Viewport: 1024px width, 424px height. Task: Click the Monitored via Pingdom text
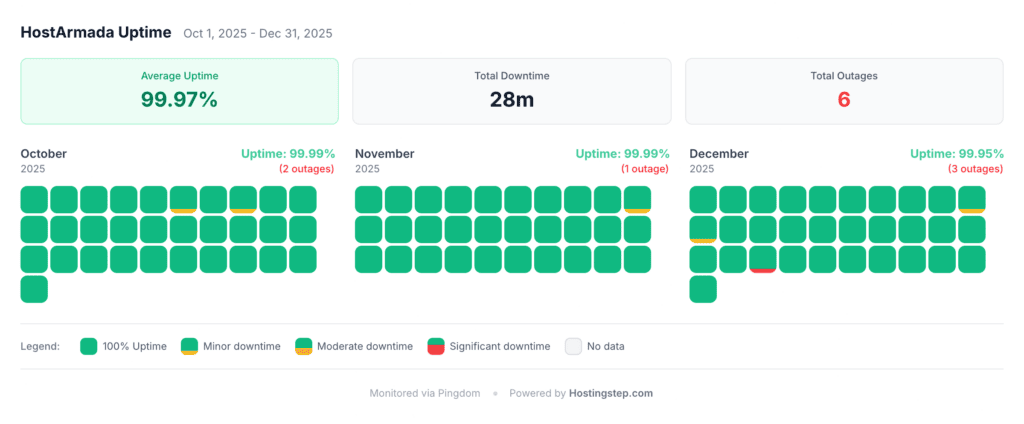coord(426,393)
